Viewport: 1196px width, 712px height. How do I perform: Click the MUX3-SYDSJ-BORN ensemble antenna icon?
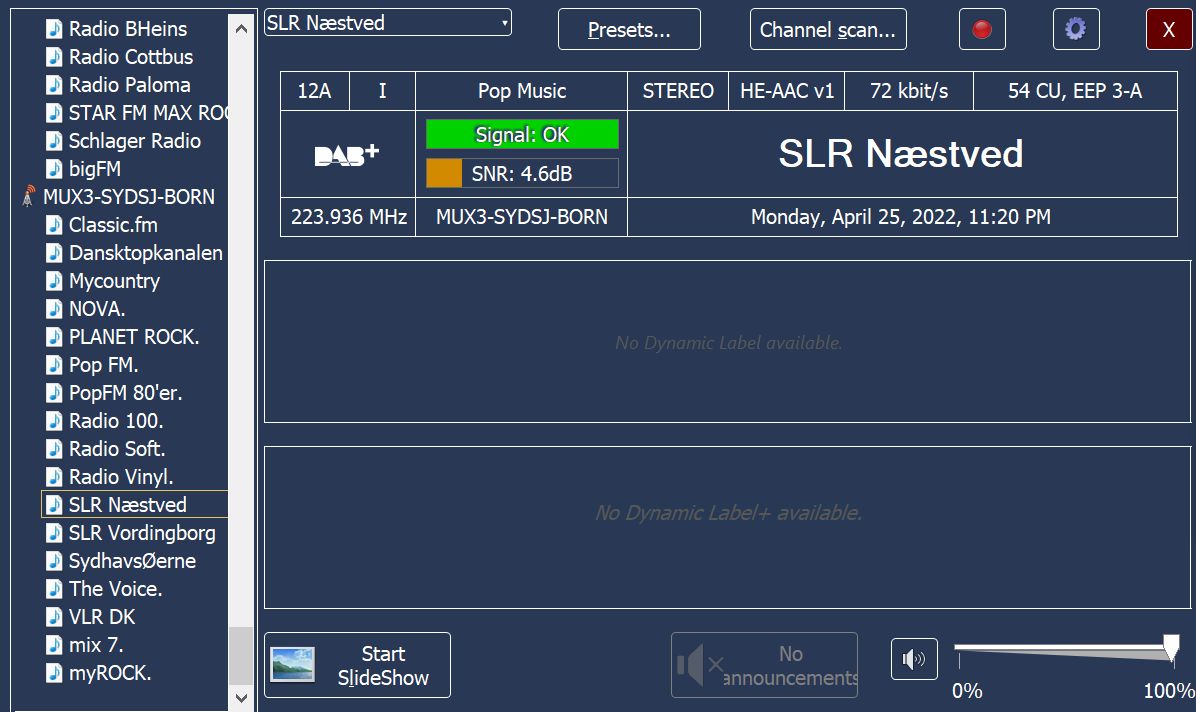[28, 196]
